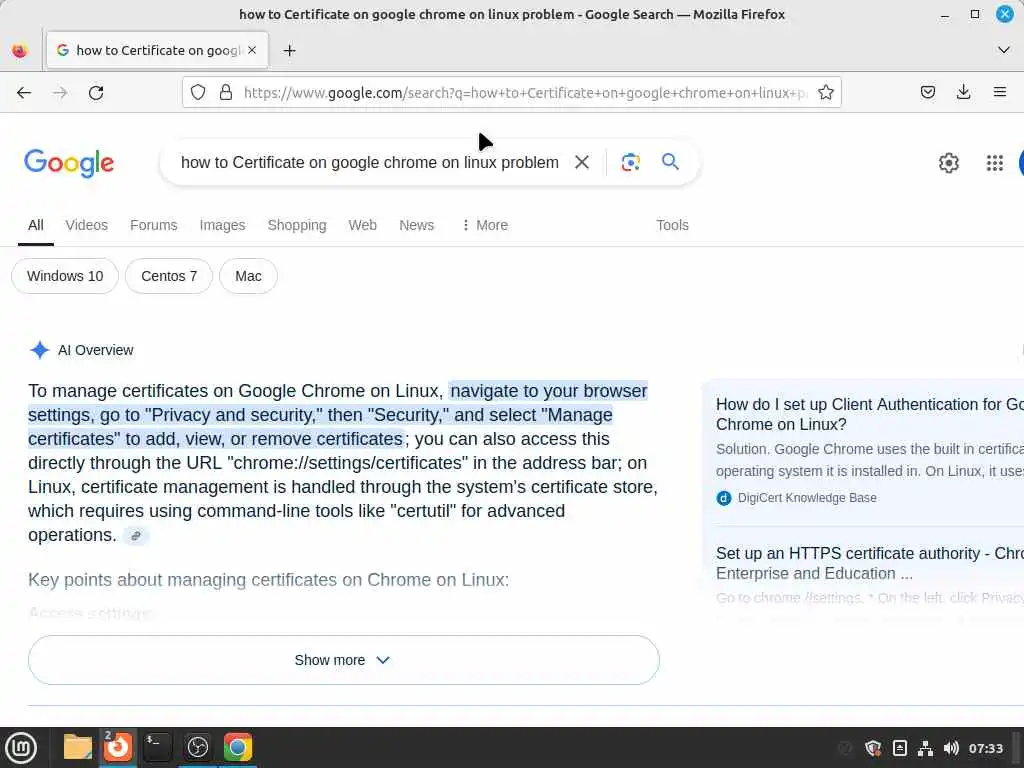Bookmark this page with the star icon

point(825,93)
